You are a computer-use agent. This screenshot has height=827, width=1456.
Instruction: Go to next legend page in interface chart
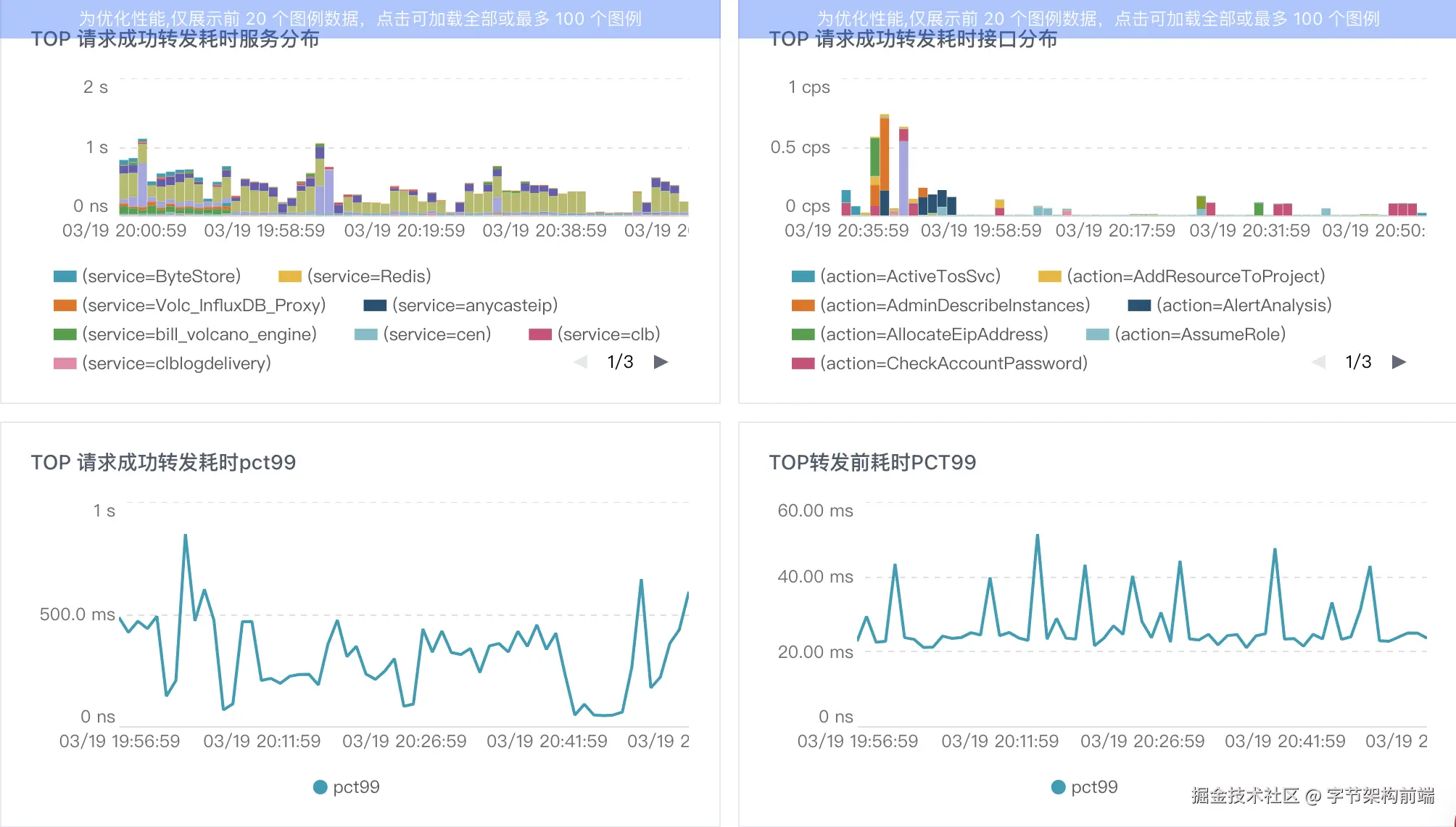click(1399, 362)
